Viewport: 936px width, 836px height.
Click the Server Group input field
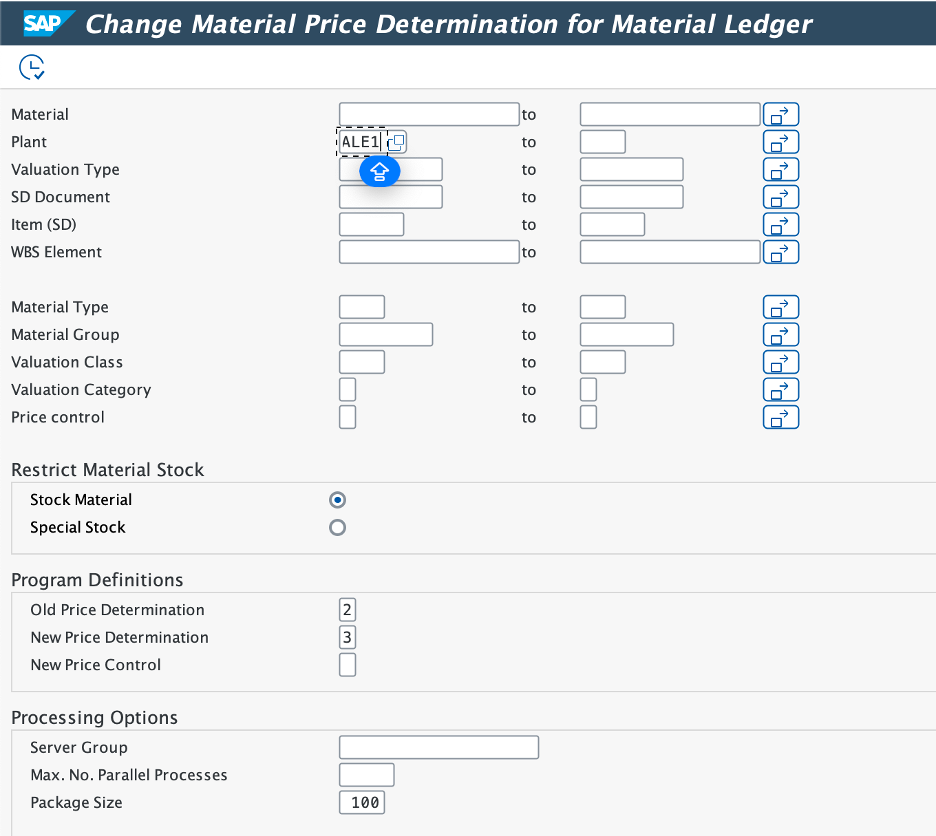438,747
